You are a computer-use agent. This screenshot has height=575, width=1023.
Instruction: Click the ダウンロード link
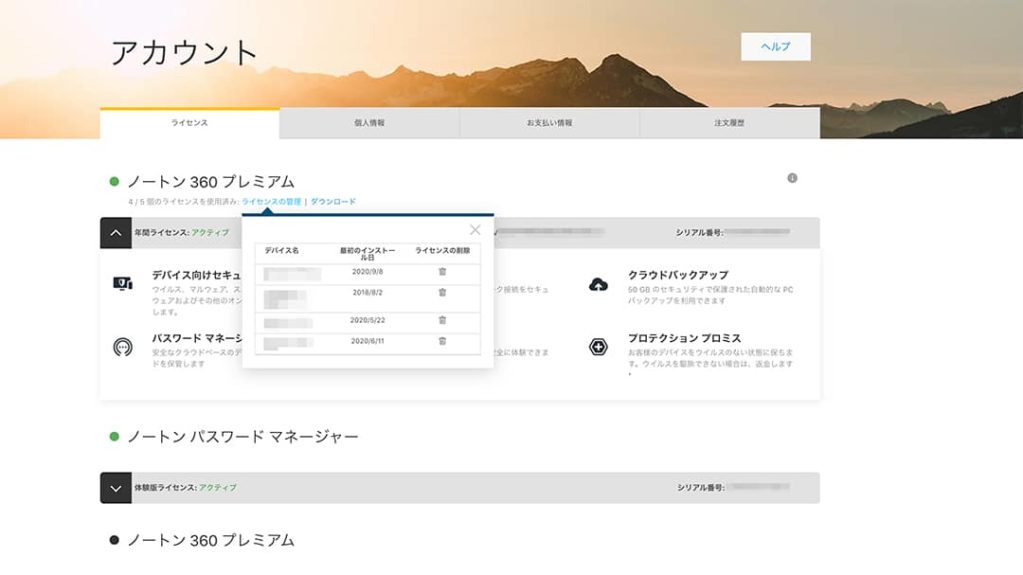click(x=333, y=202)
